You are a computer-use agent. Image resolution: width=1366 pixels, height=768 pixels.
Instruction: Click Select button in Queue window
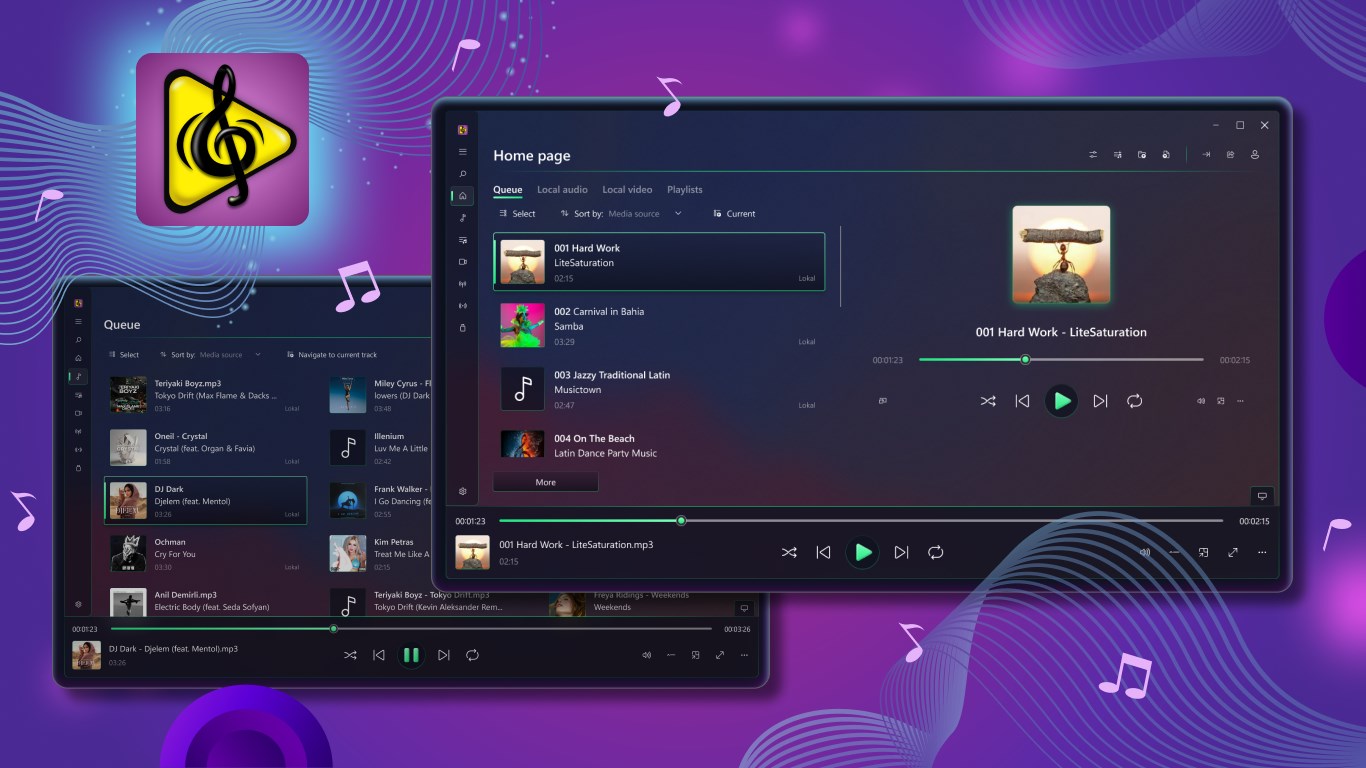124,355
